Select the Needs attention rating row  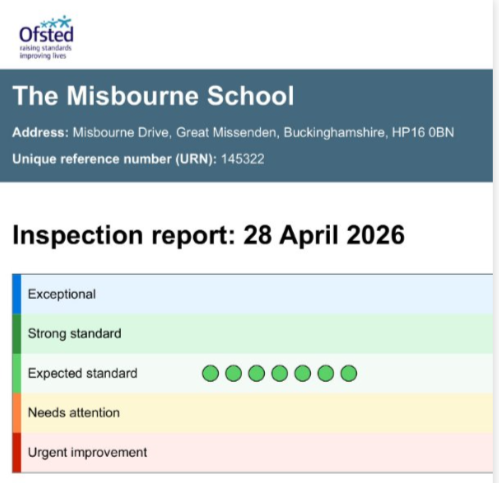(252, 413)
